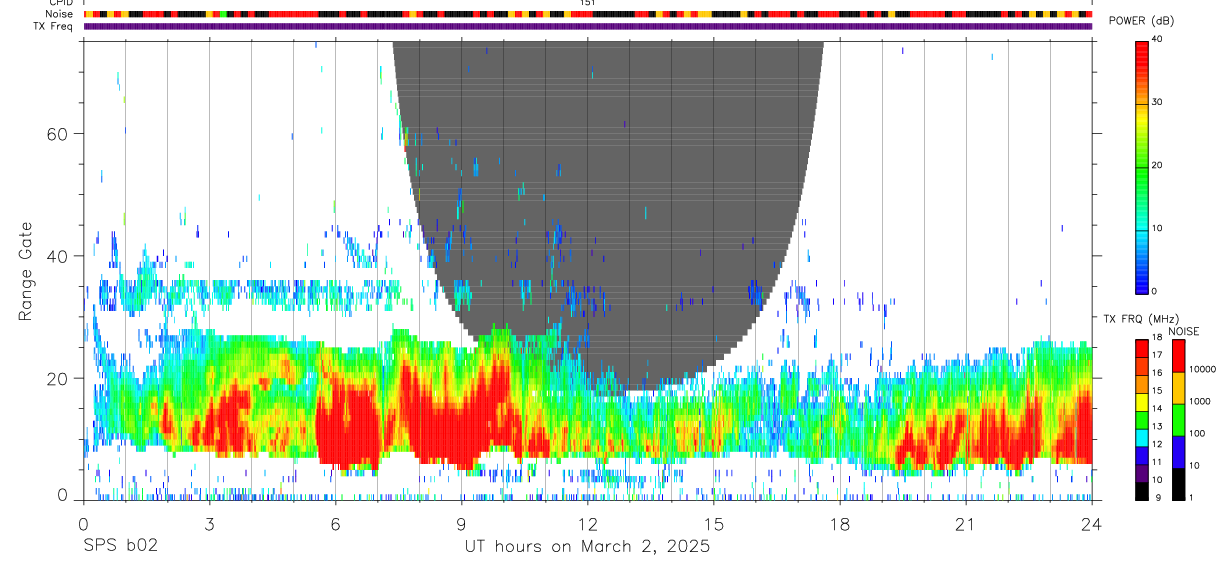This screenshot has width=1228, height=567.
Task: Select the 'TX Freq' row label at top
Action: (54, 26)
